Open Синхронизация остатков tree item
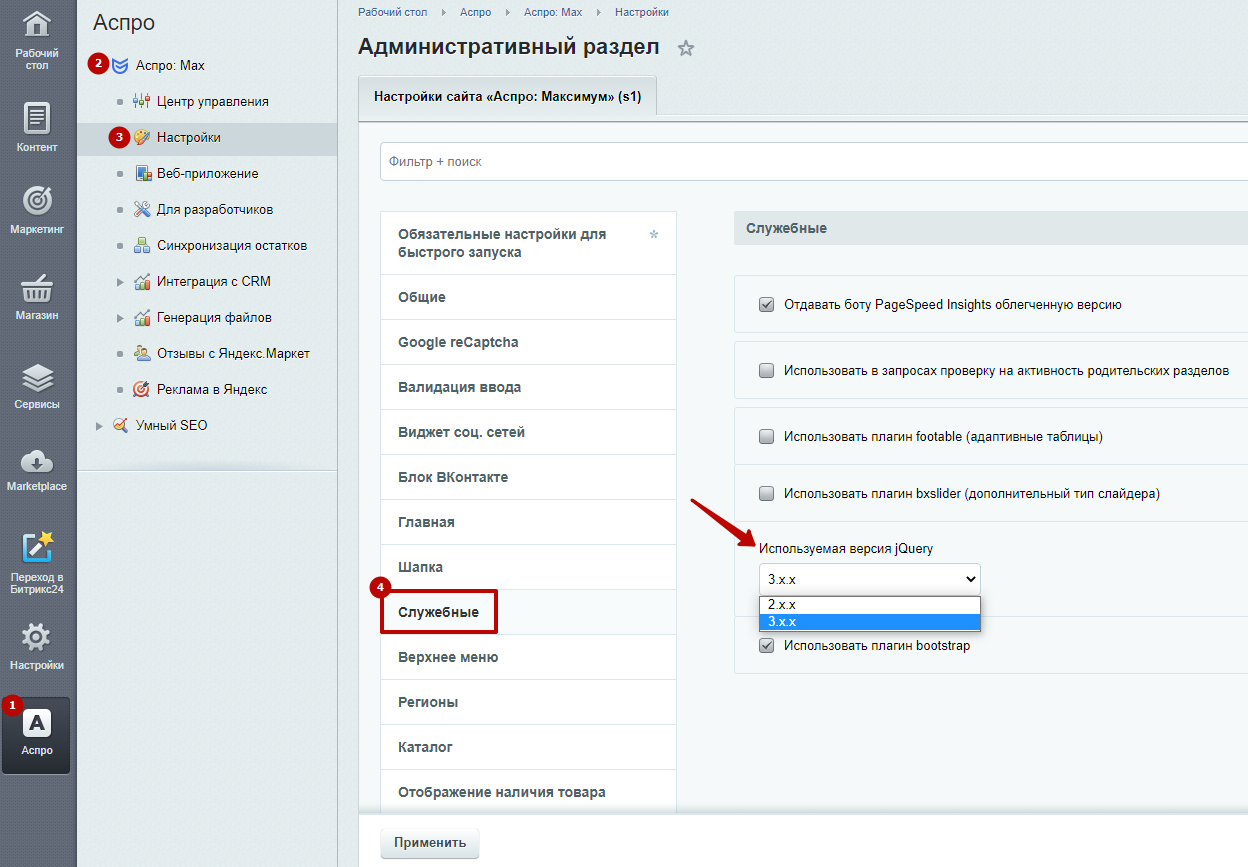 [232, 245]
